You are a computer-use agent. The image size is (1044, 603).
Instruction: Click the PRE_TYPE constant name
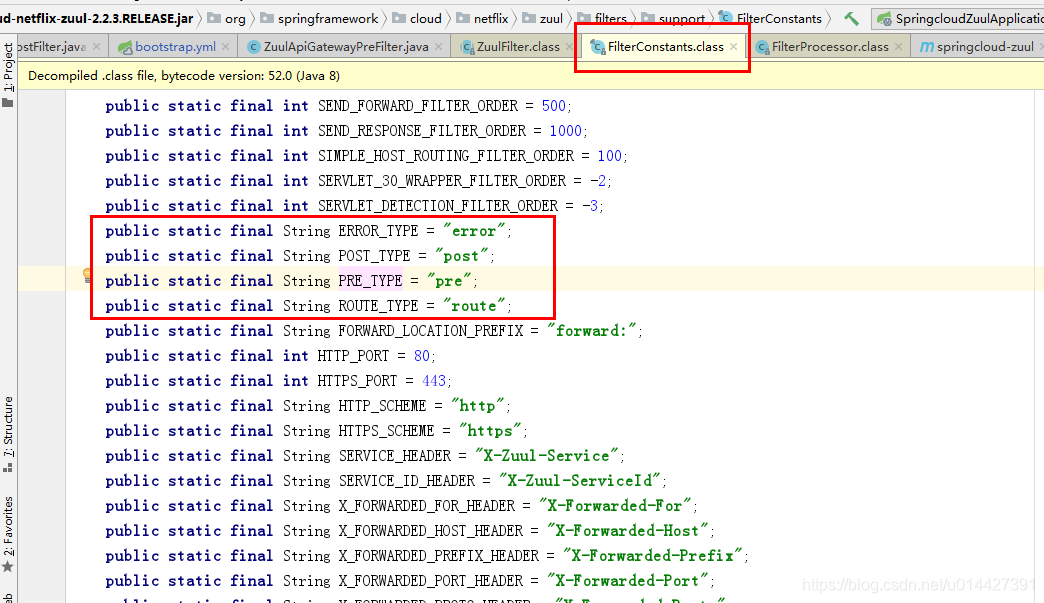(x=370, y=281)
